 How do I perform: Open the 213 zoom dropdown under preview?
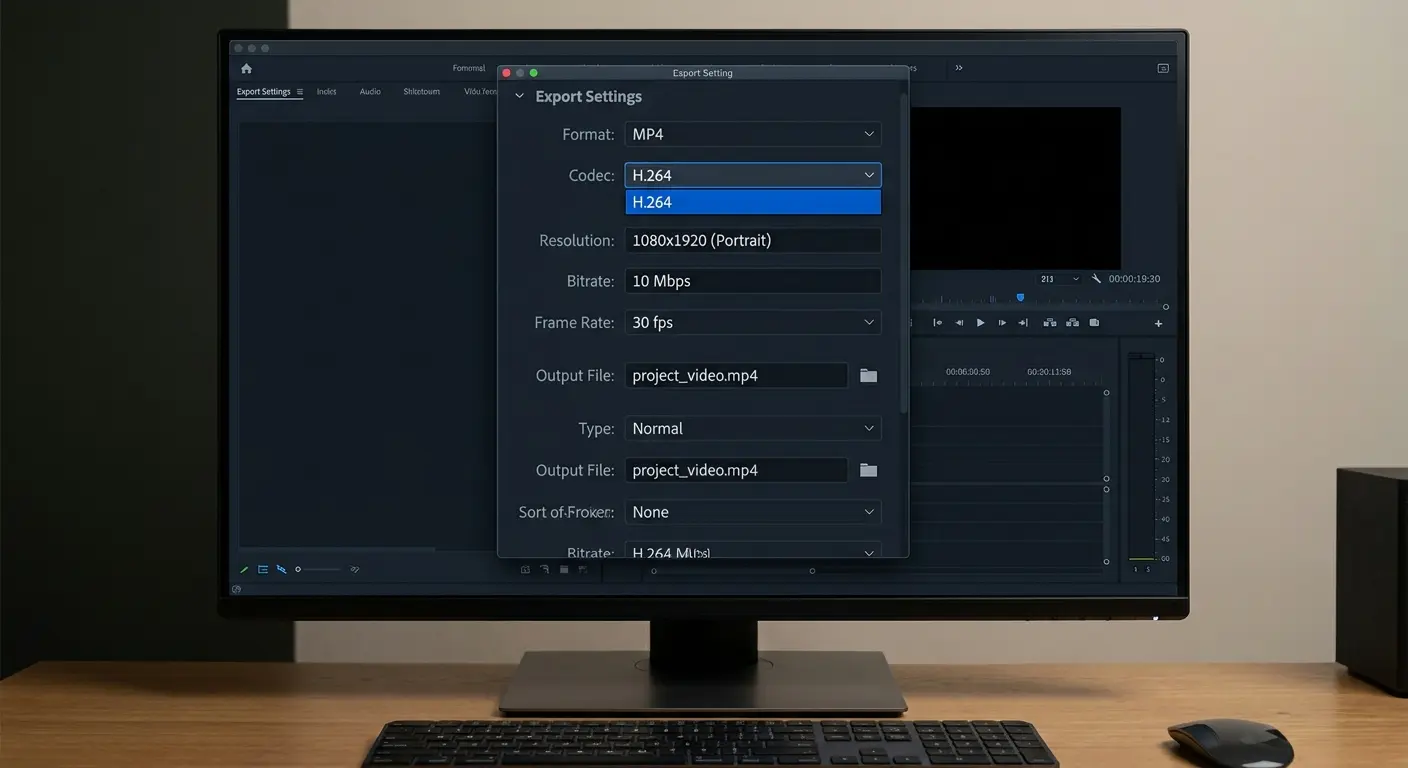point(1059,279)
